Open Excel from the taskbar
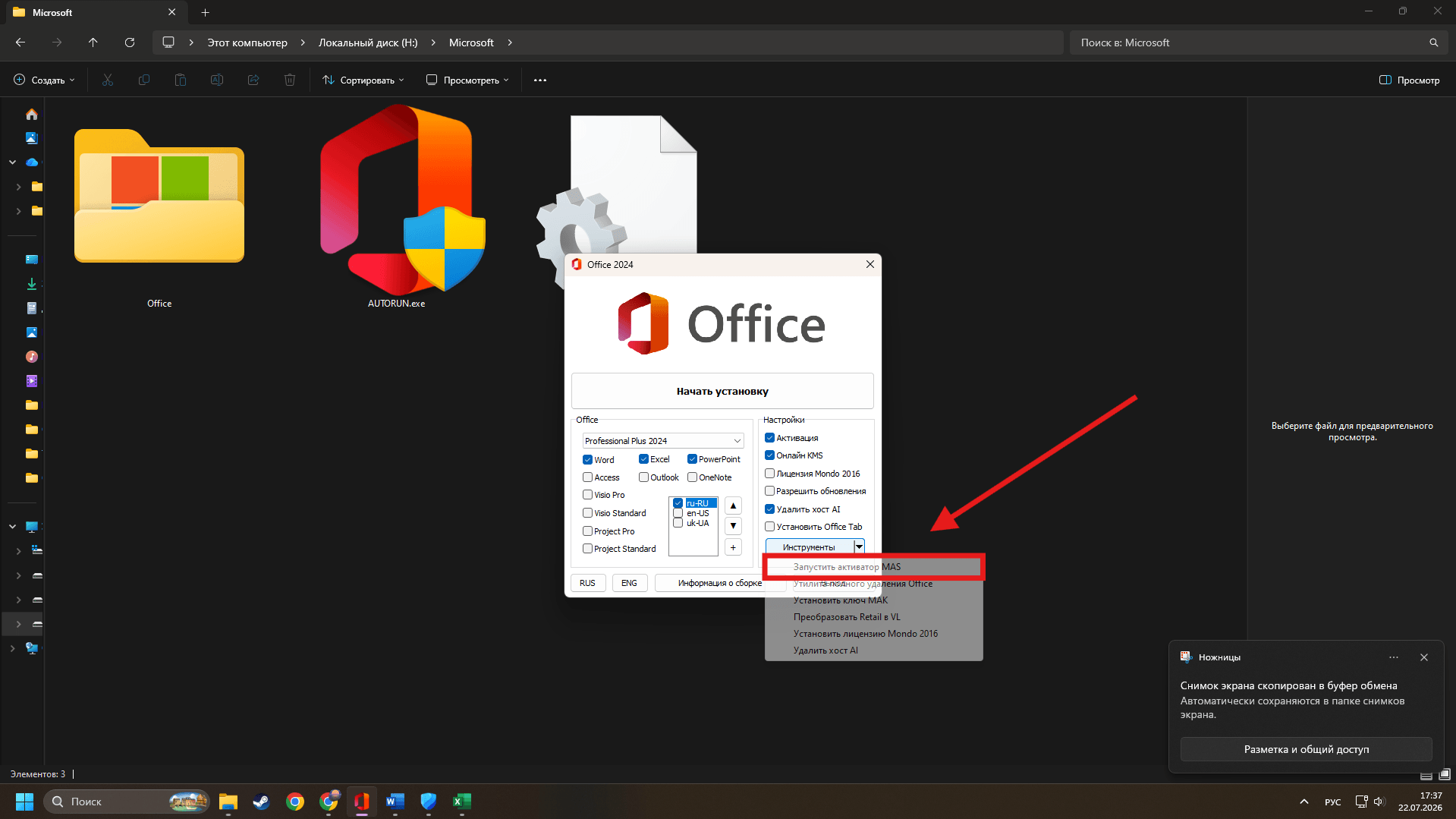 click(462, 802)
